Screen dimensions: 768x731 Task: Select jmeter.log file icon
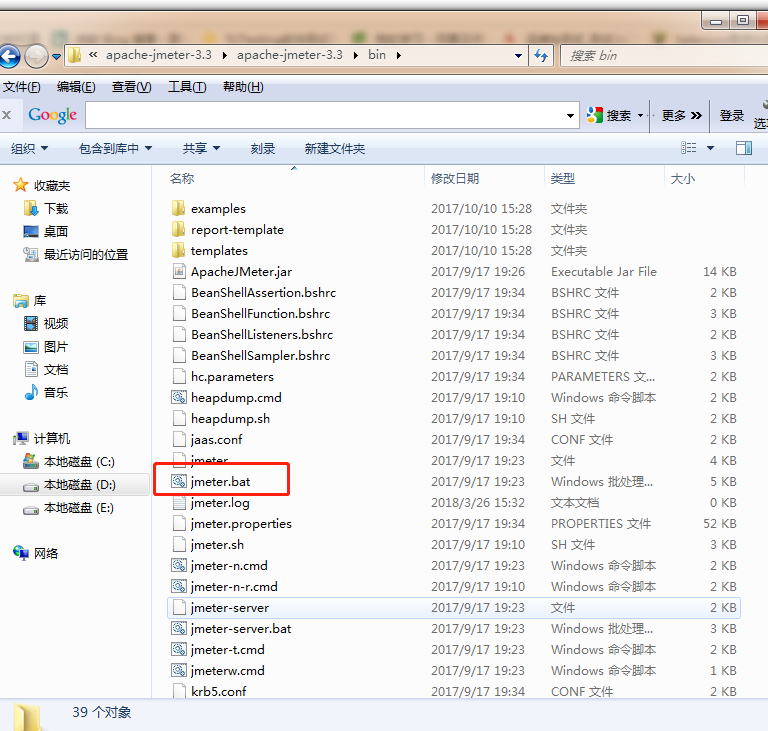point(179,502)
